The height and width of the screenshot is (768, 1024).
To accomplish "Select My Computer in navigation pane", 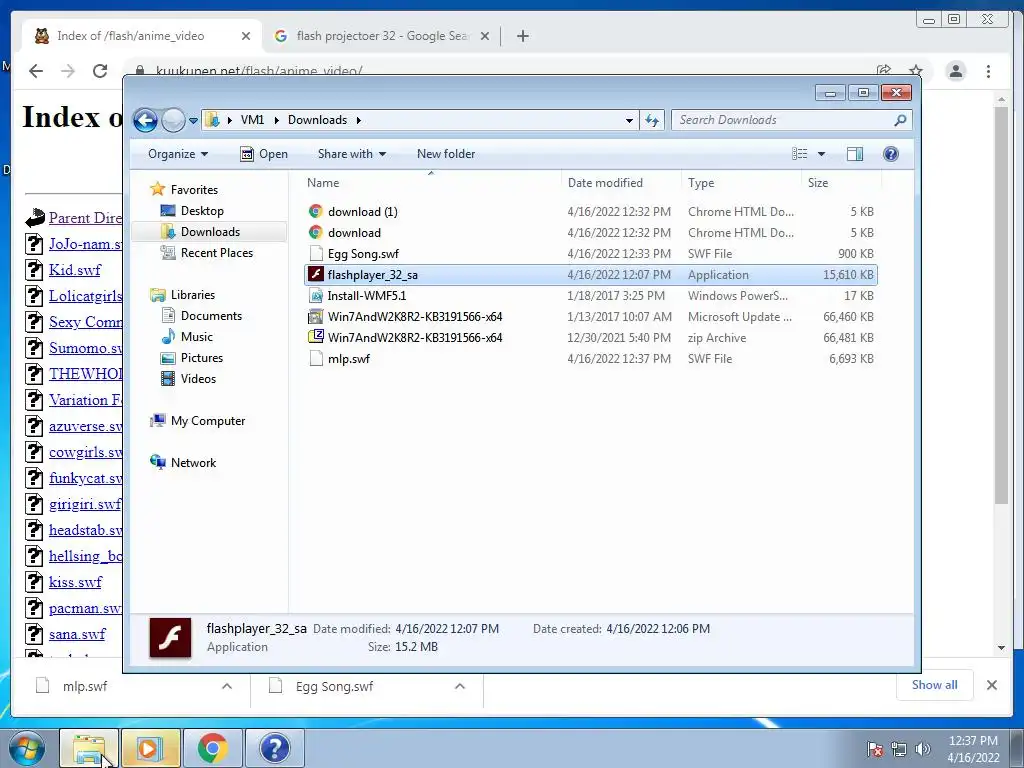I will (x=208, y=421).
